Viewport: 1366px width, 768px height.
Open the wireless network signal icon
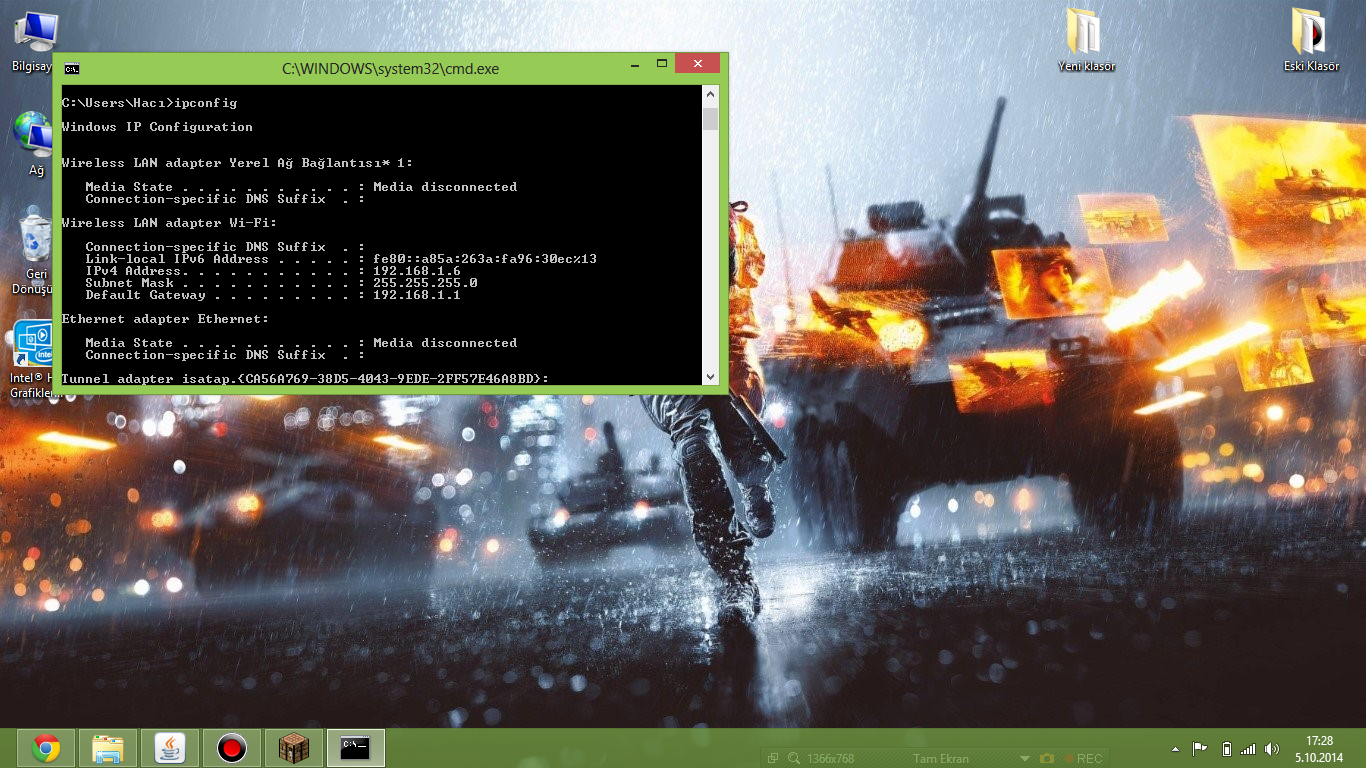tap(1248, 749)
